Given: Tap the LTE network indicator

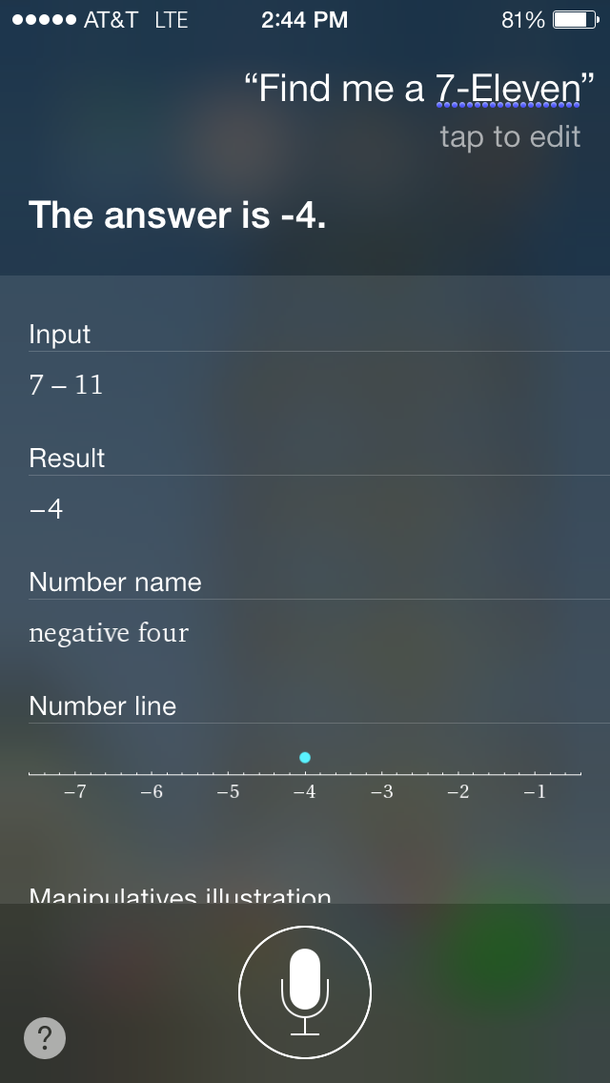Looking at the screenshot, I should [171, 20].
